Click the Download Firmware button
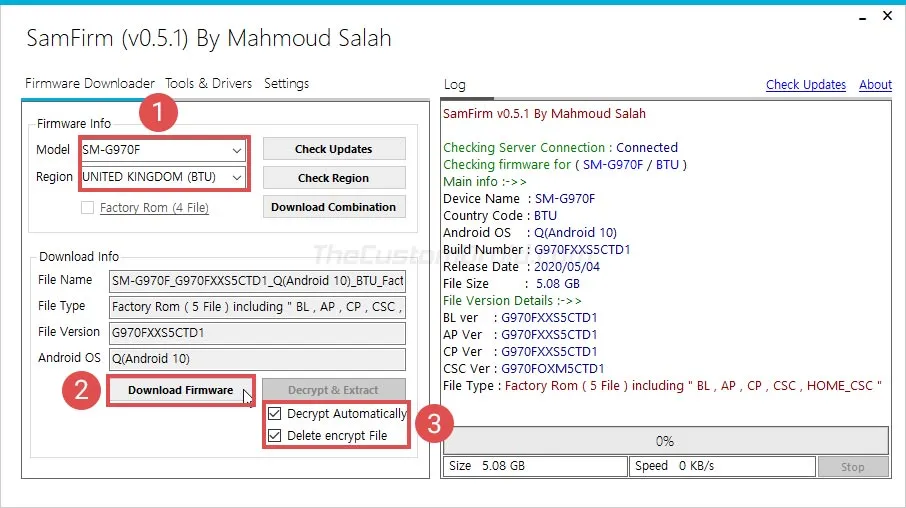Screen dimensions: 906x508 (180, 390)
